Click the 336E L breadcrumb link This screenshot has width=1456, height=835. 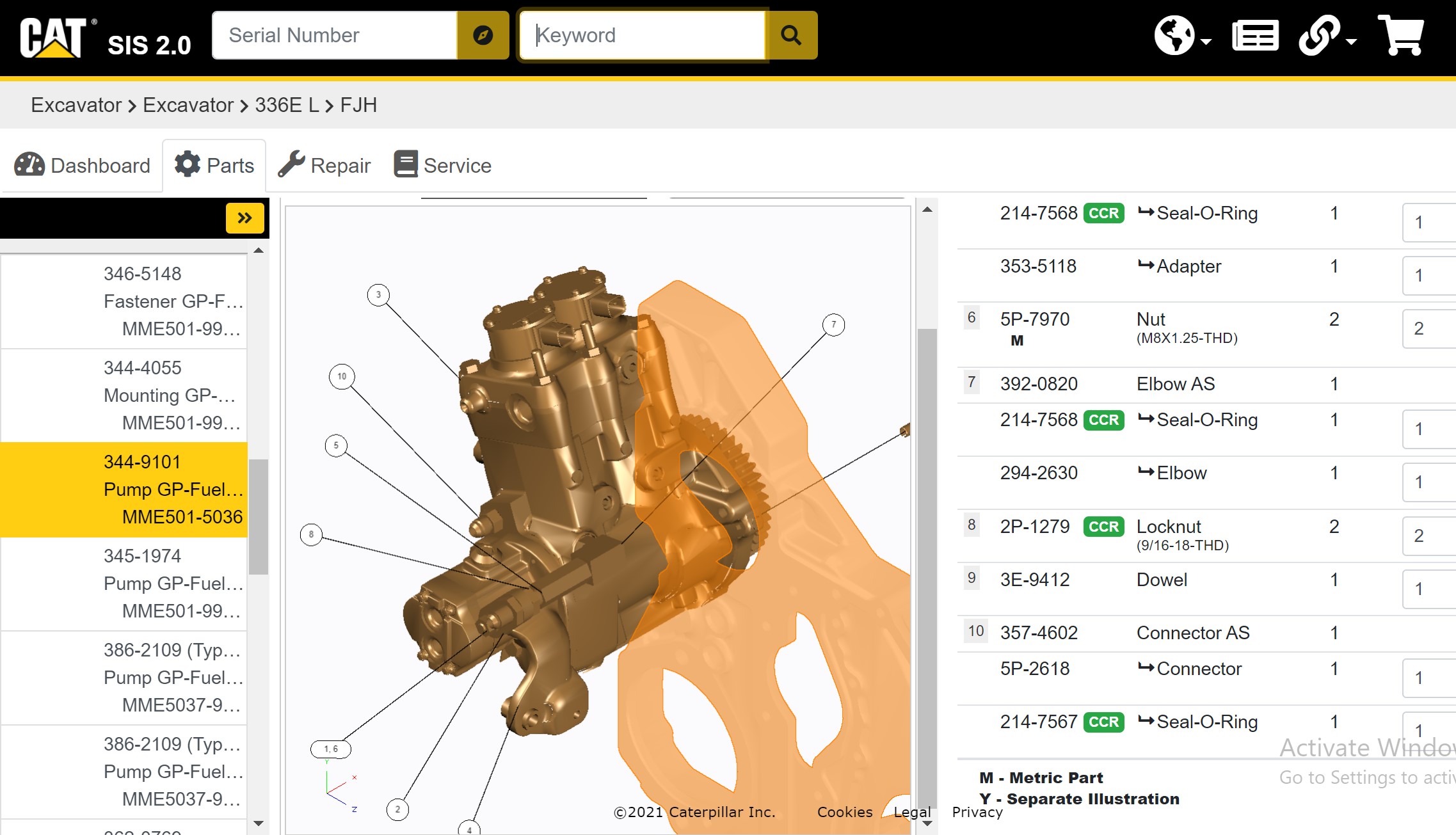tap(286, 105)
